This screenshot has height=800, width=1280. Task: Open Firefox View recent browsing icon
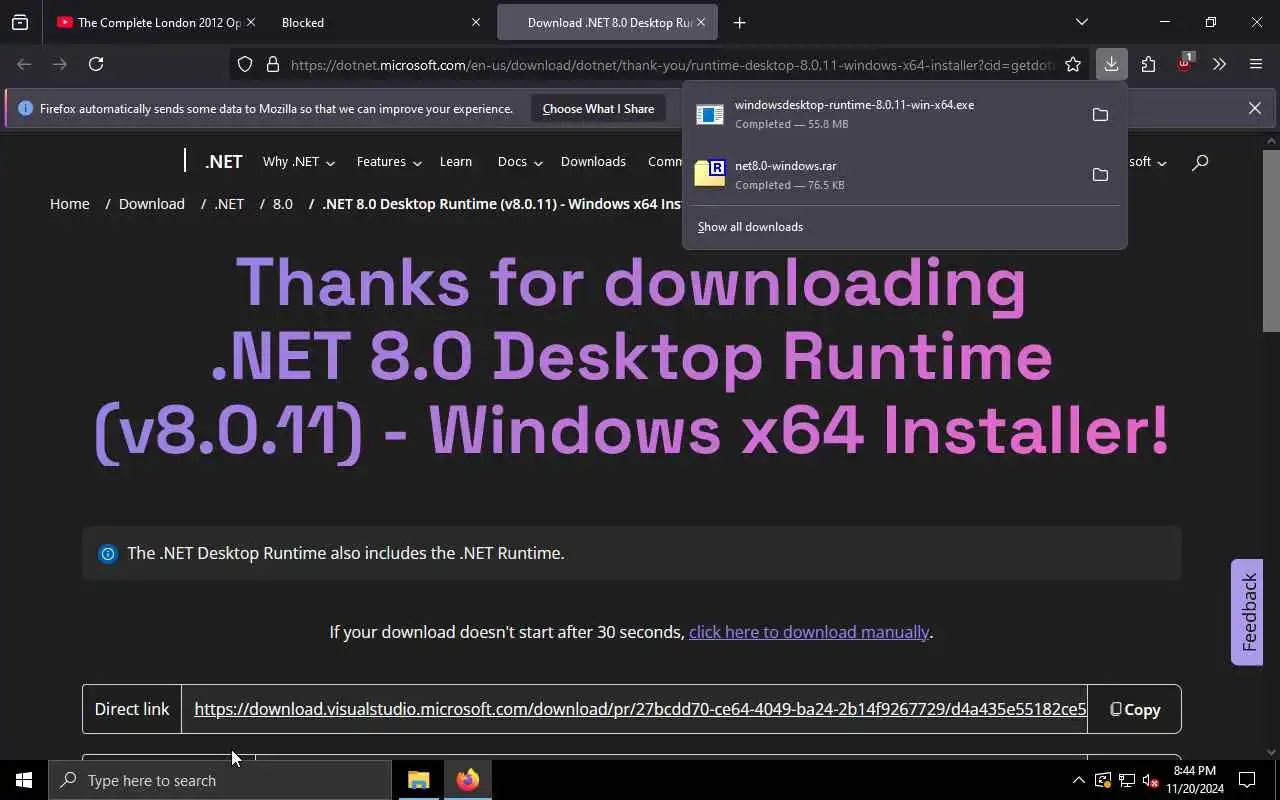(x=20, y=22)
